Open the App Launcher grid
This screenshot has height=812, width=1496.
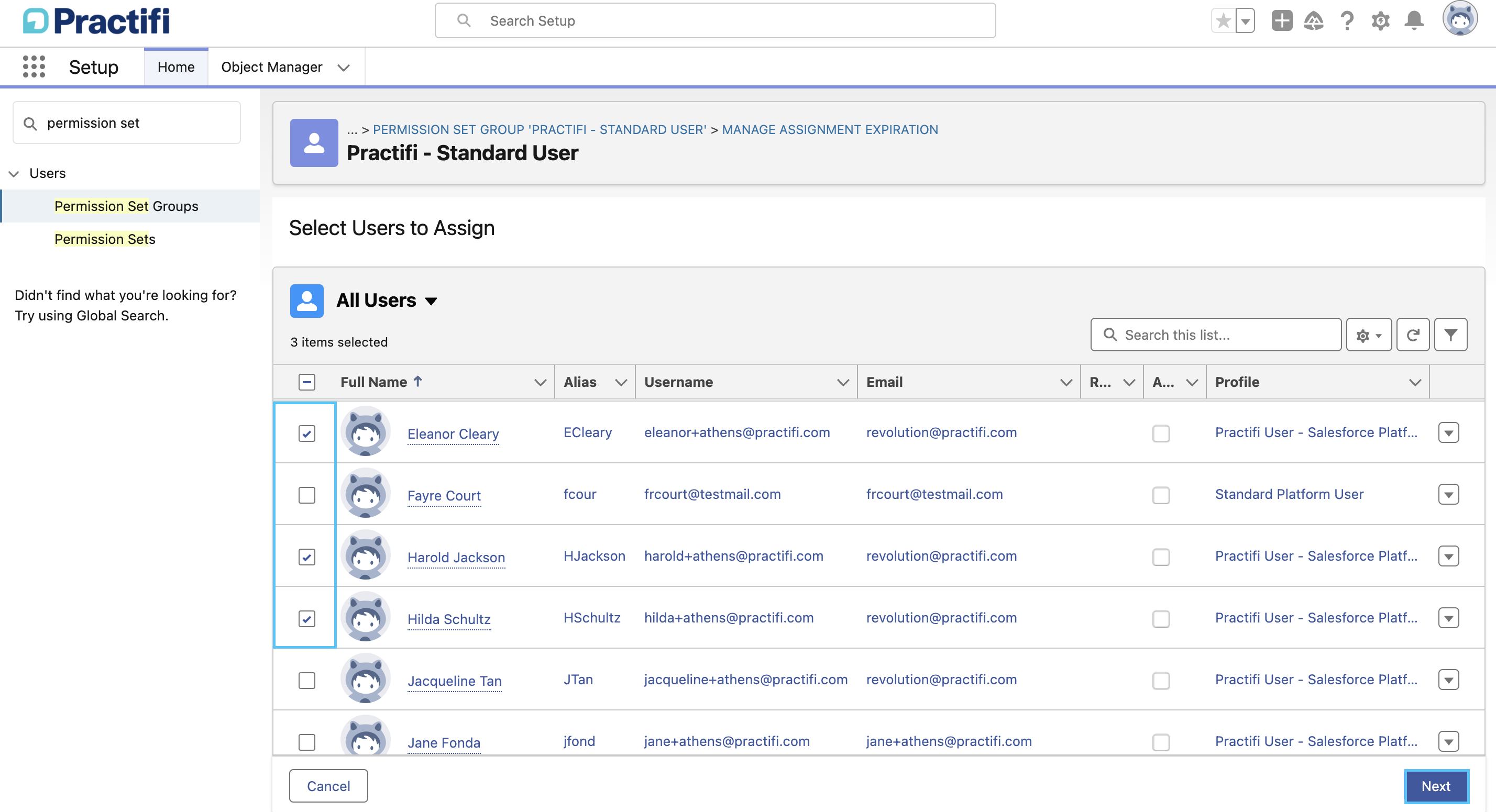34,66
